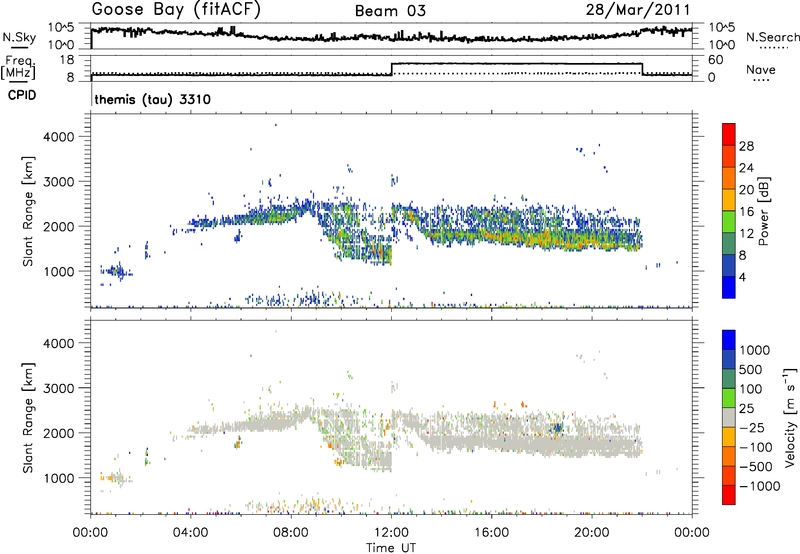Click the 'N.Sky' label
This screenshot has width=800, height=554.
19,37
